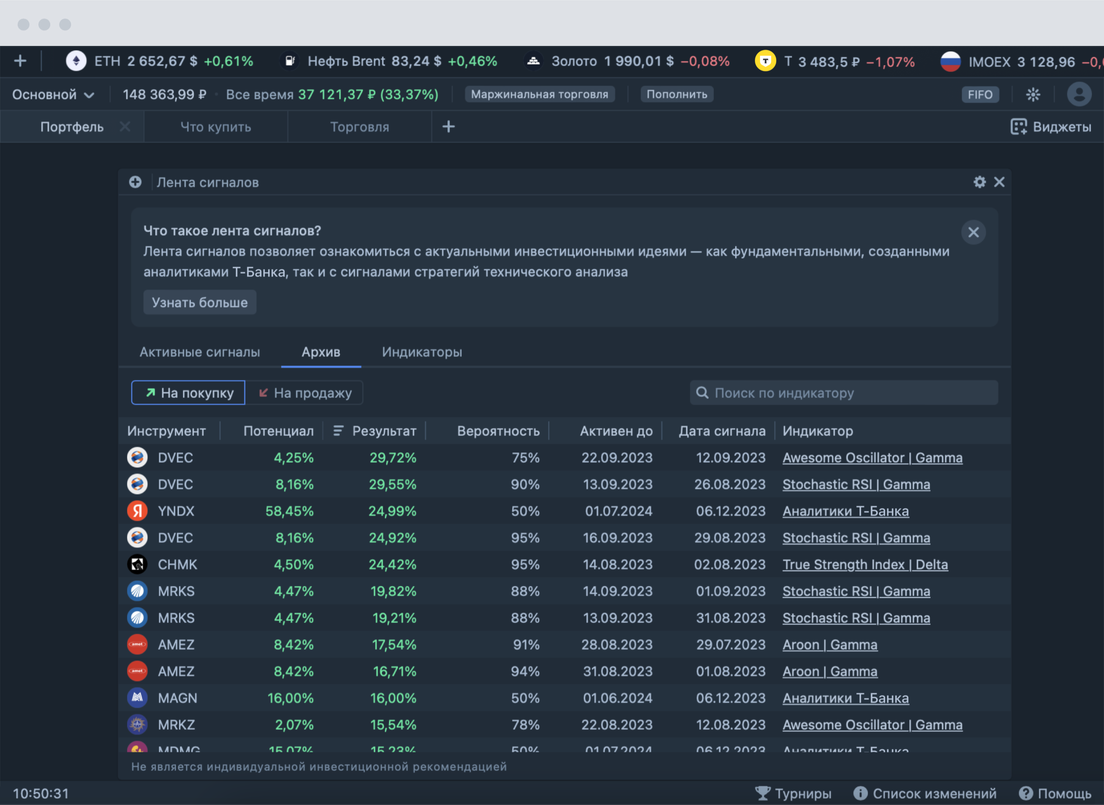Click the all-time profit 37 121,37 ₽ (33,37%)
The width and height of the screenshot is (1104, 805).
[368, 94]
